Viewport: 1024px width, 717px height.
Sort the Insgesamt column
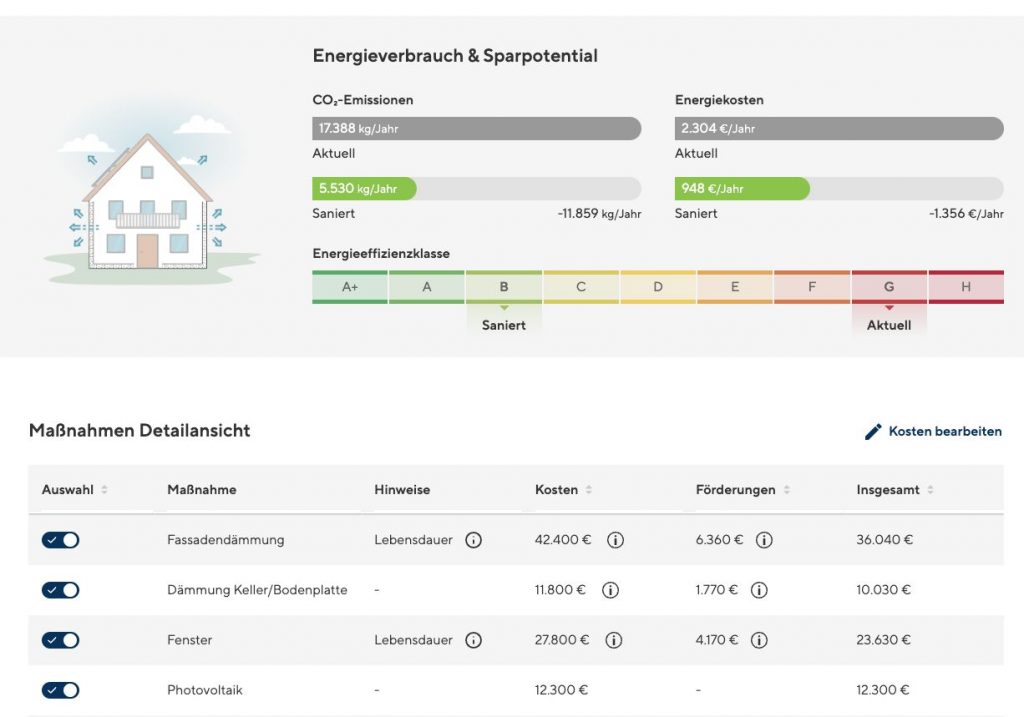(x=929, y=490)
